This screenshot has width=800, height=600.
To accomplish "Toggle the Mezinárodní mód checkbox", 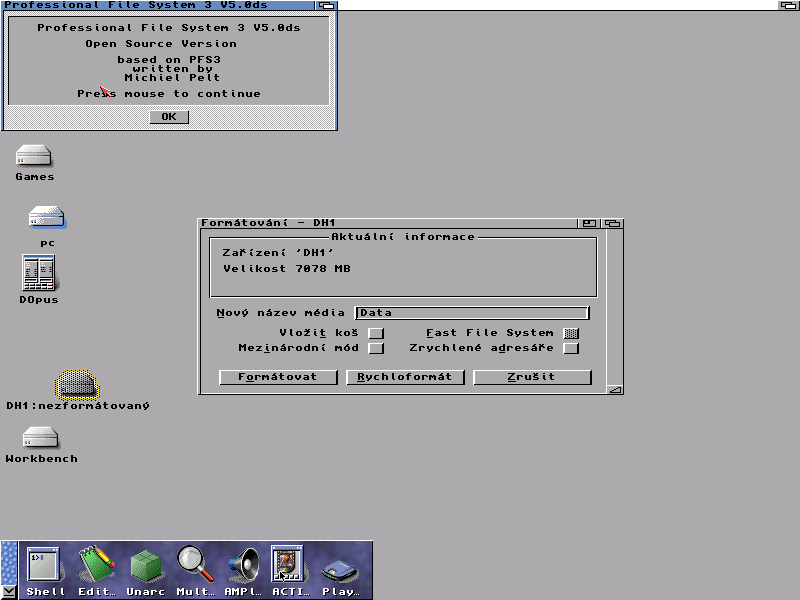I will point(376,349).
